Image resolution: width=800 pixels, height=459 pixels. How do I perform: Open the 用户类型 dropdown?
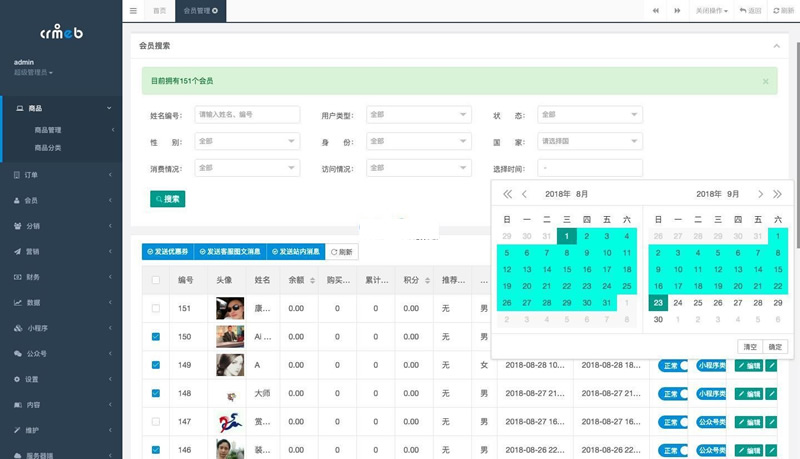[419, 115]
